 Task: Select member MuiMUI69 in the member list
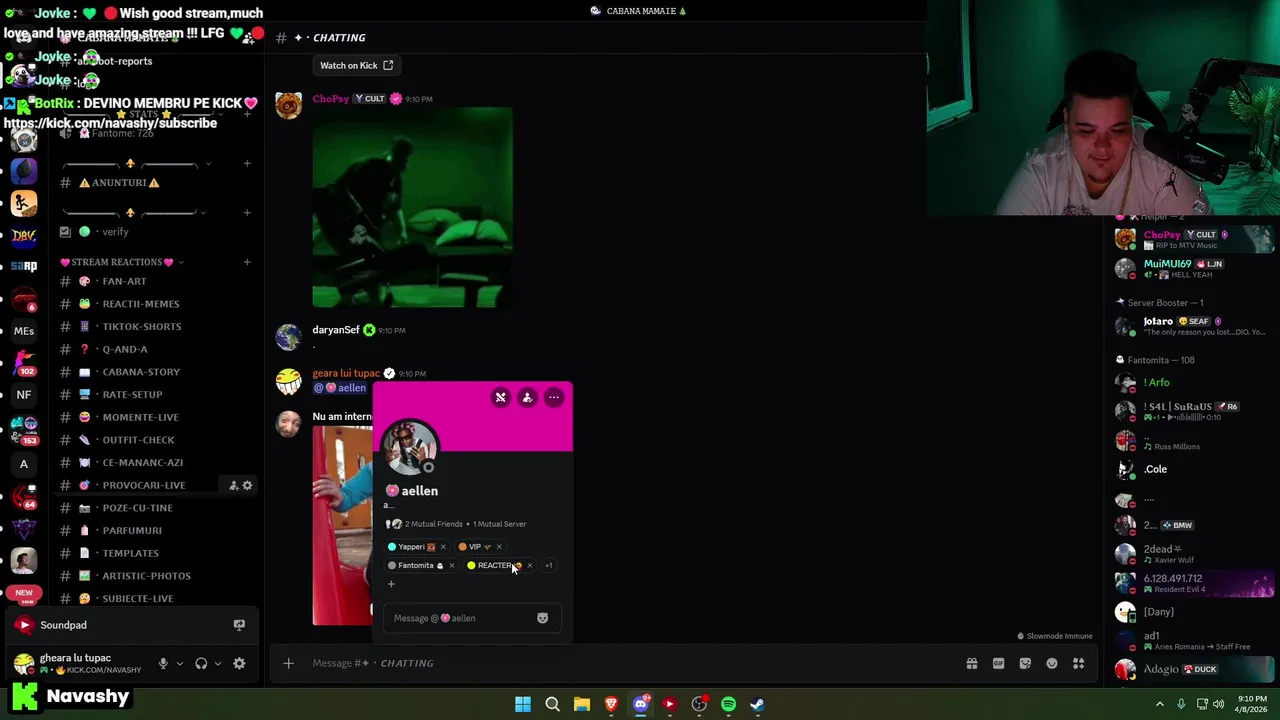[1195, 268]
